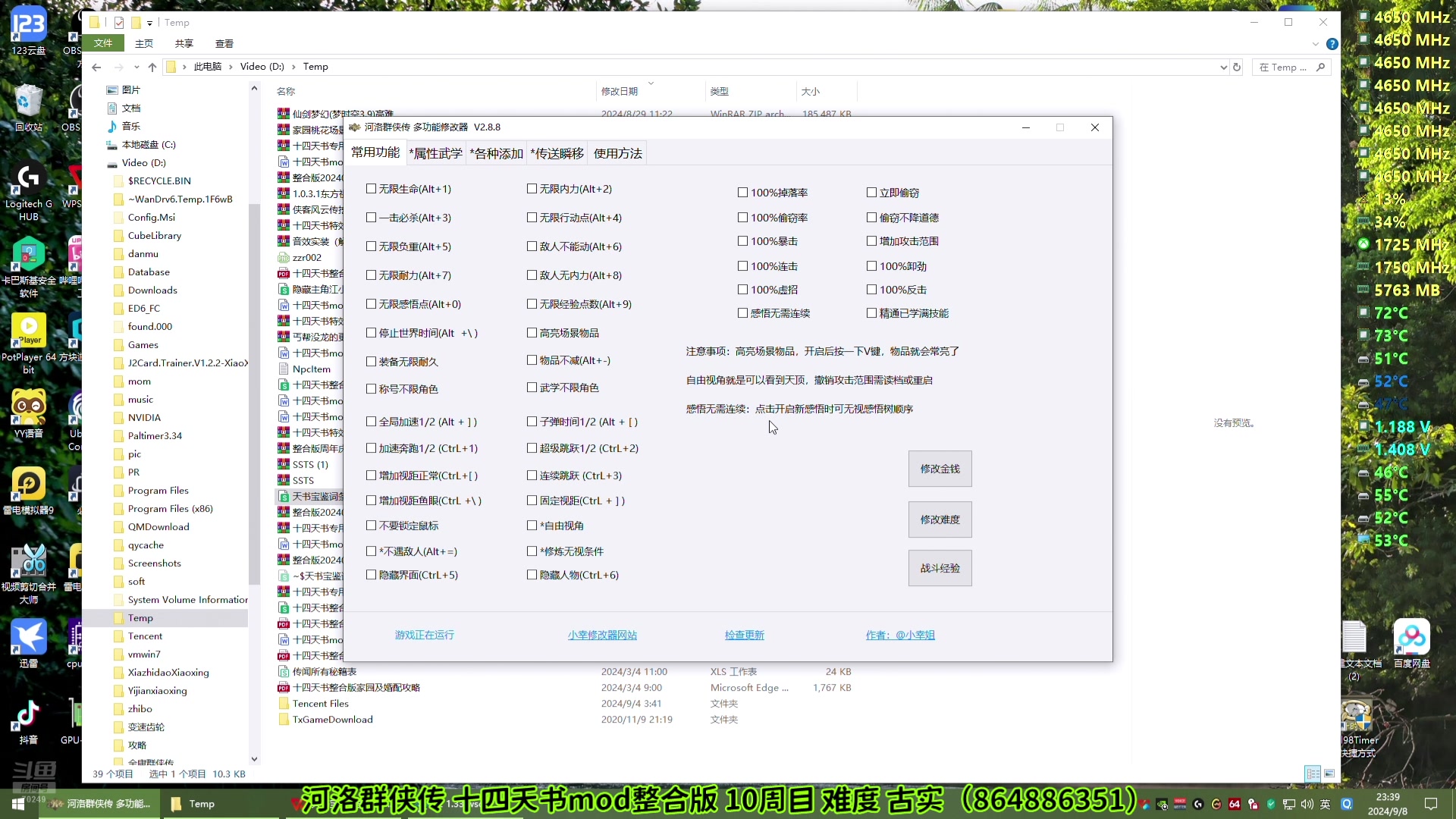The height and width of the screenshot is (819, 1456).
Task: Open recent locations dropdown arrow
Action: click(x=136, y=67)
